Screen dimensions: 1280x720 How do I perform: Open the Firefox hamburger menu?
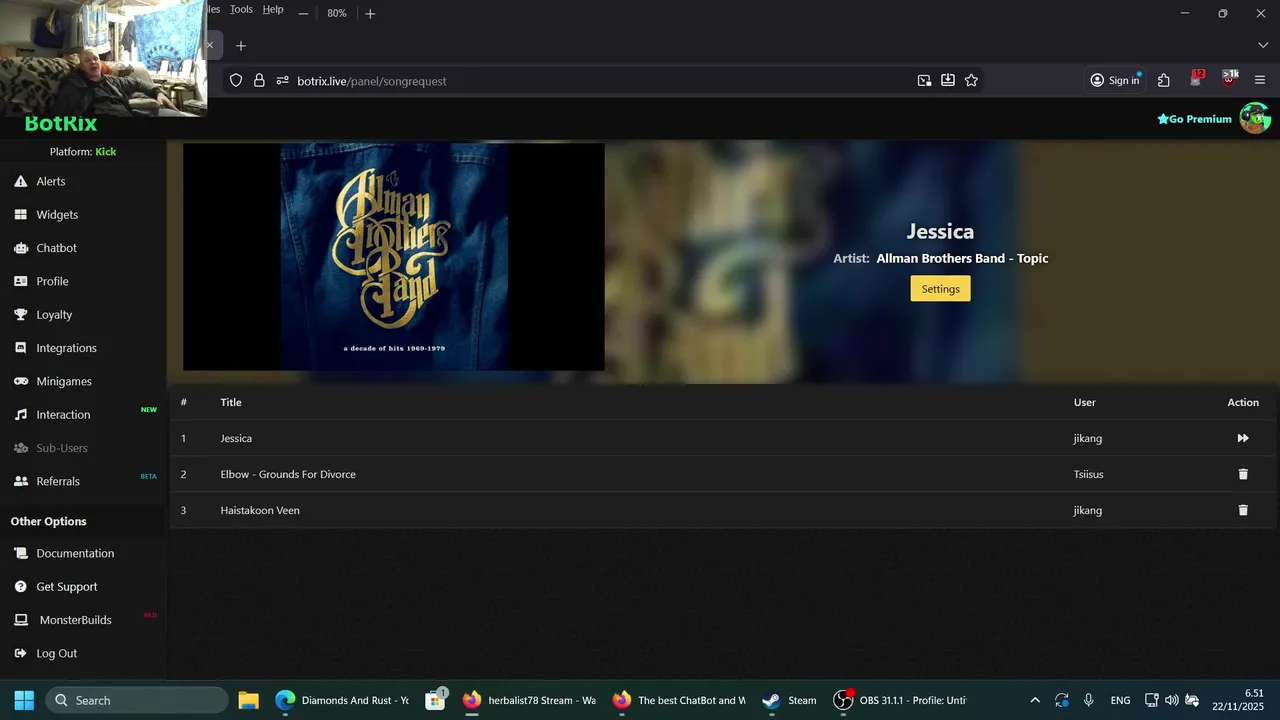point(1260,81)
